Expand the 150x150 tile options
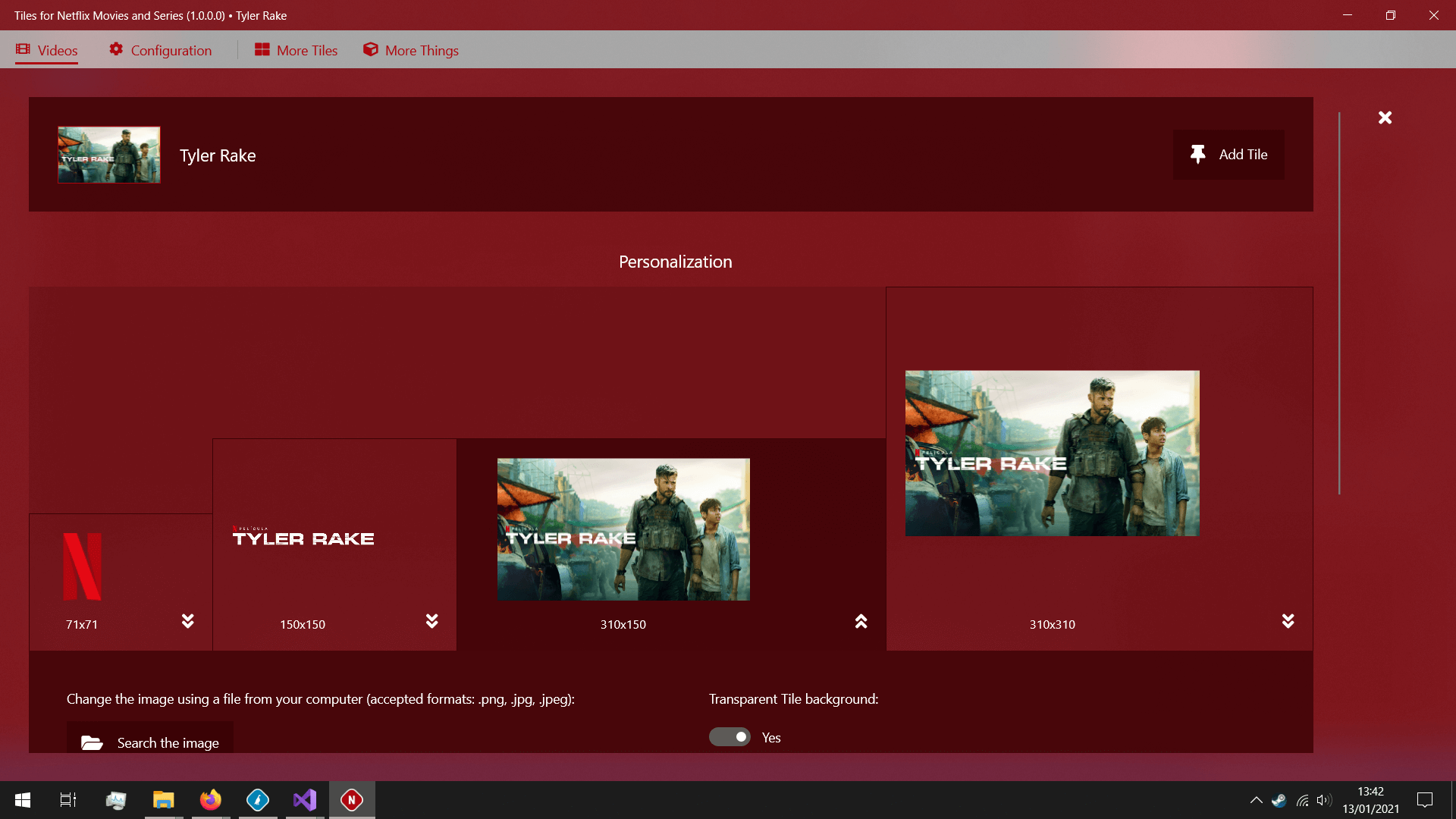 (x=431, y=621)
